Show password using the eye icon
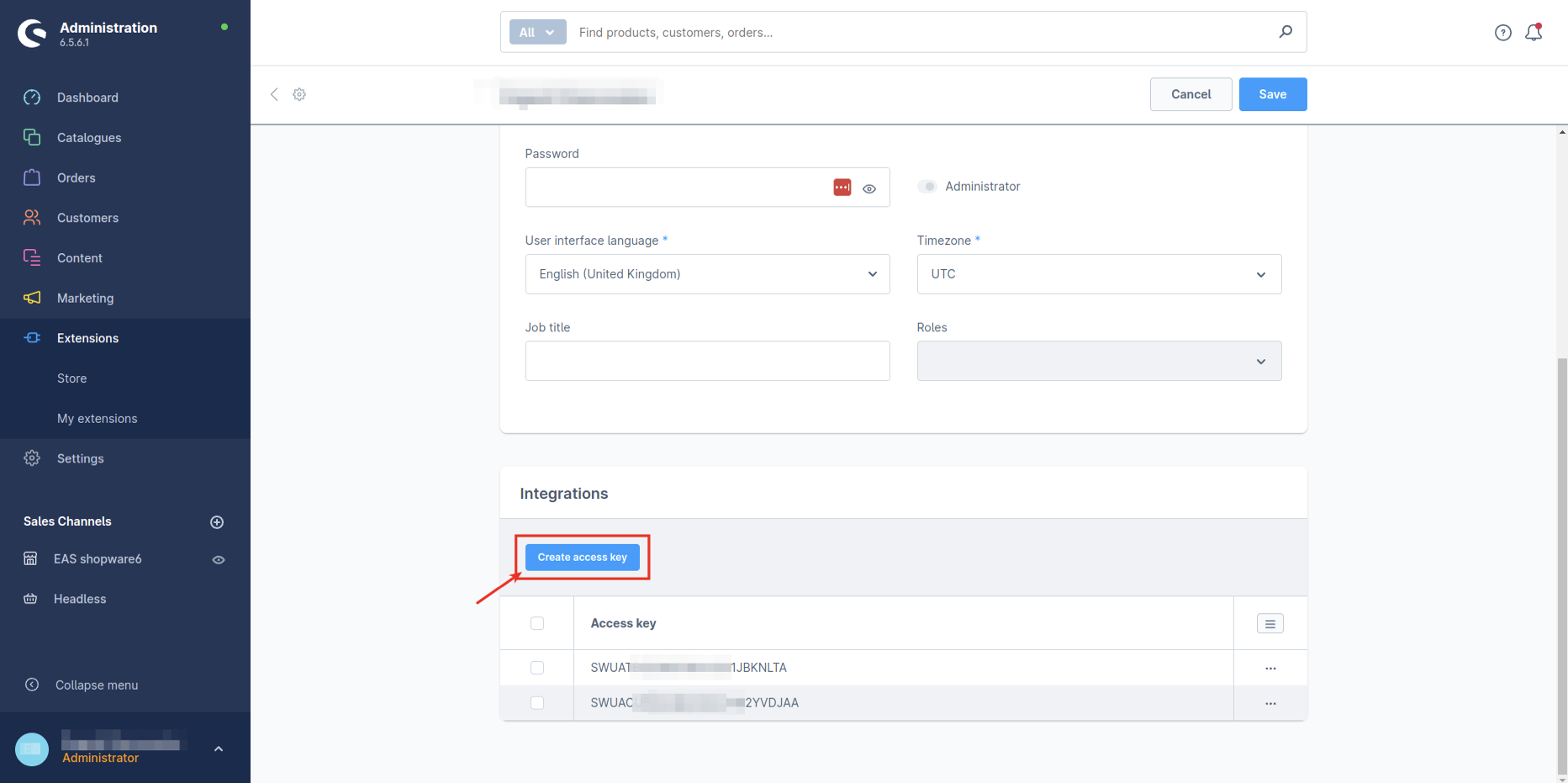The height and width of the screenshot is (783, 1568). (869, 188)
